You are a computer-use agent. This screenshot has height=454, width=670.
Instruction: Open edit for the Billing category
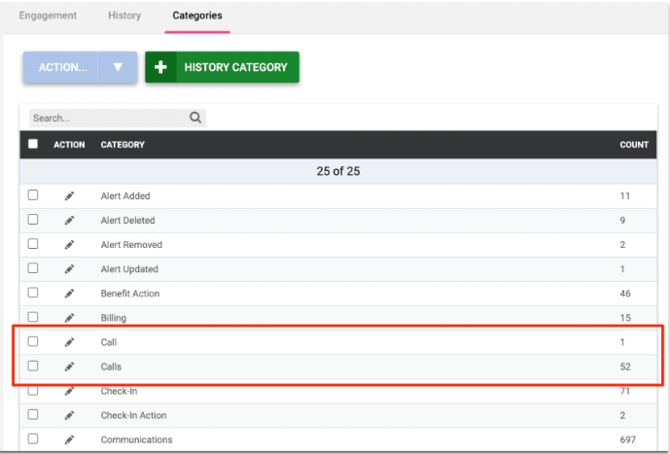pos(69,318)
